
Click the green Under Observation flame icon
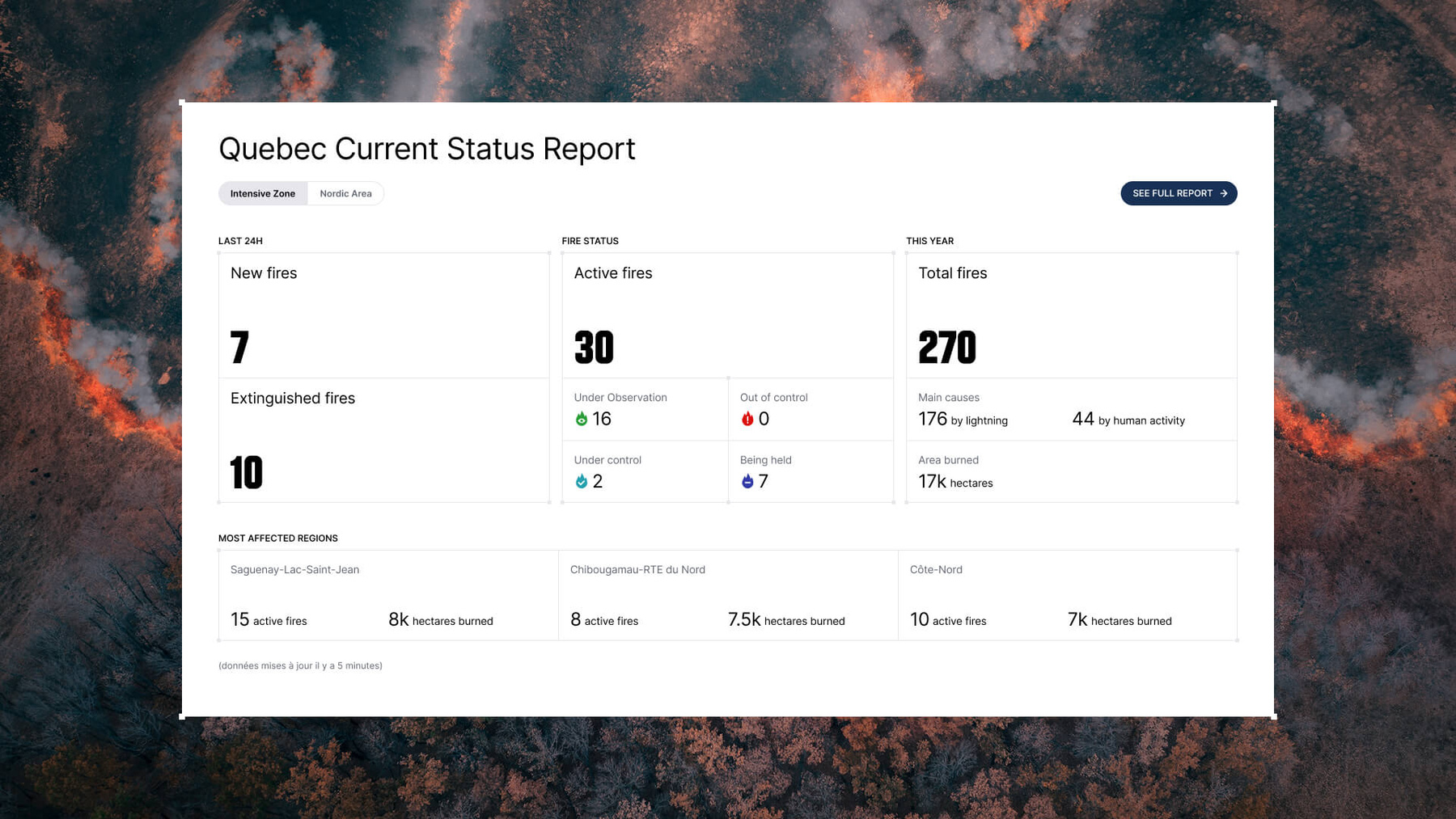pyautogui.click(x=581, y=419)
